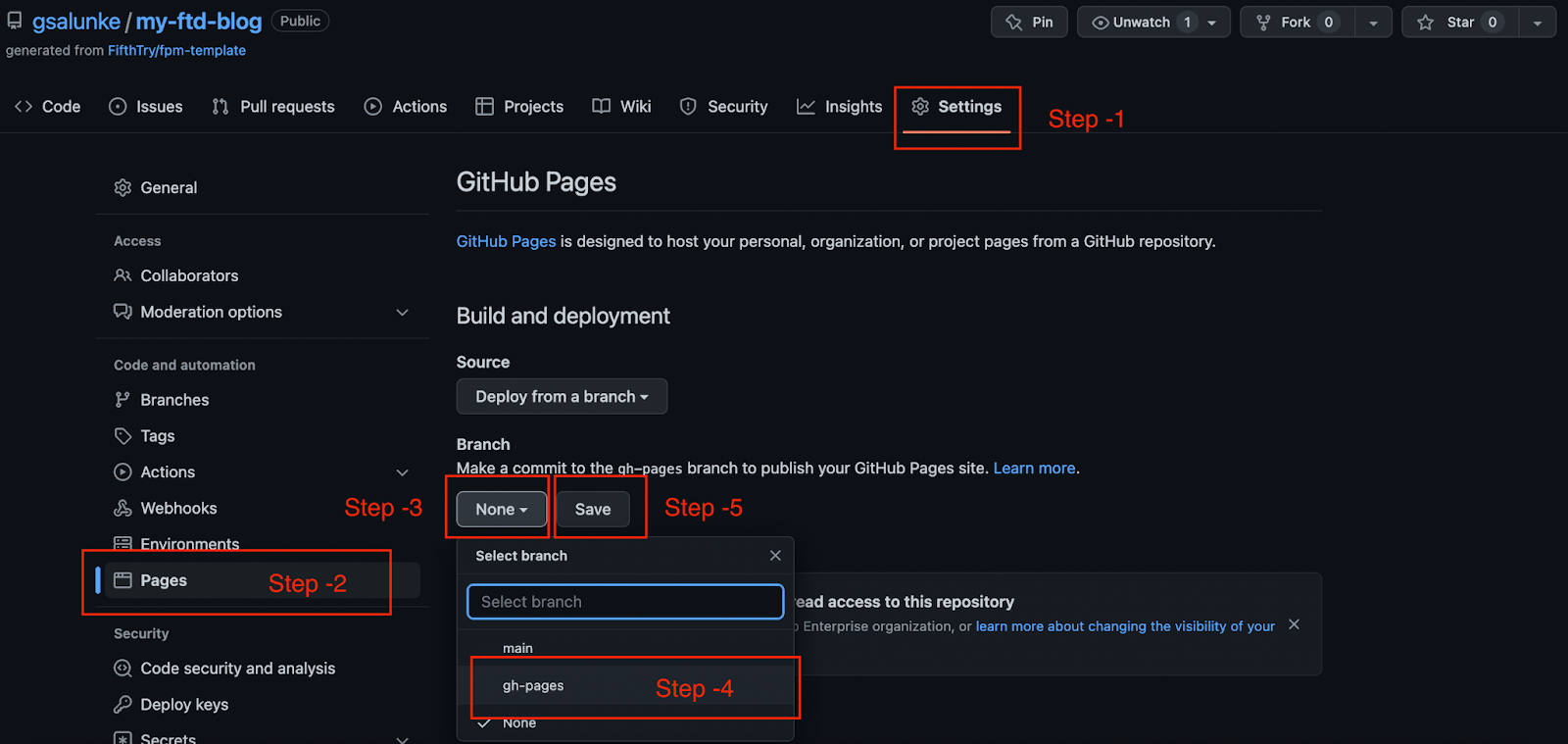The image size is (1568, 744).
Task: Pin the repository
Action: pyautogui.click(x=1029, y=23)
